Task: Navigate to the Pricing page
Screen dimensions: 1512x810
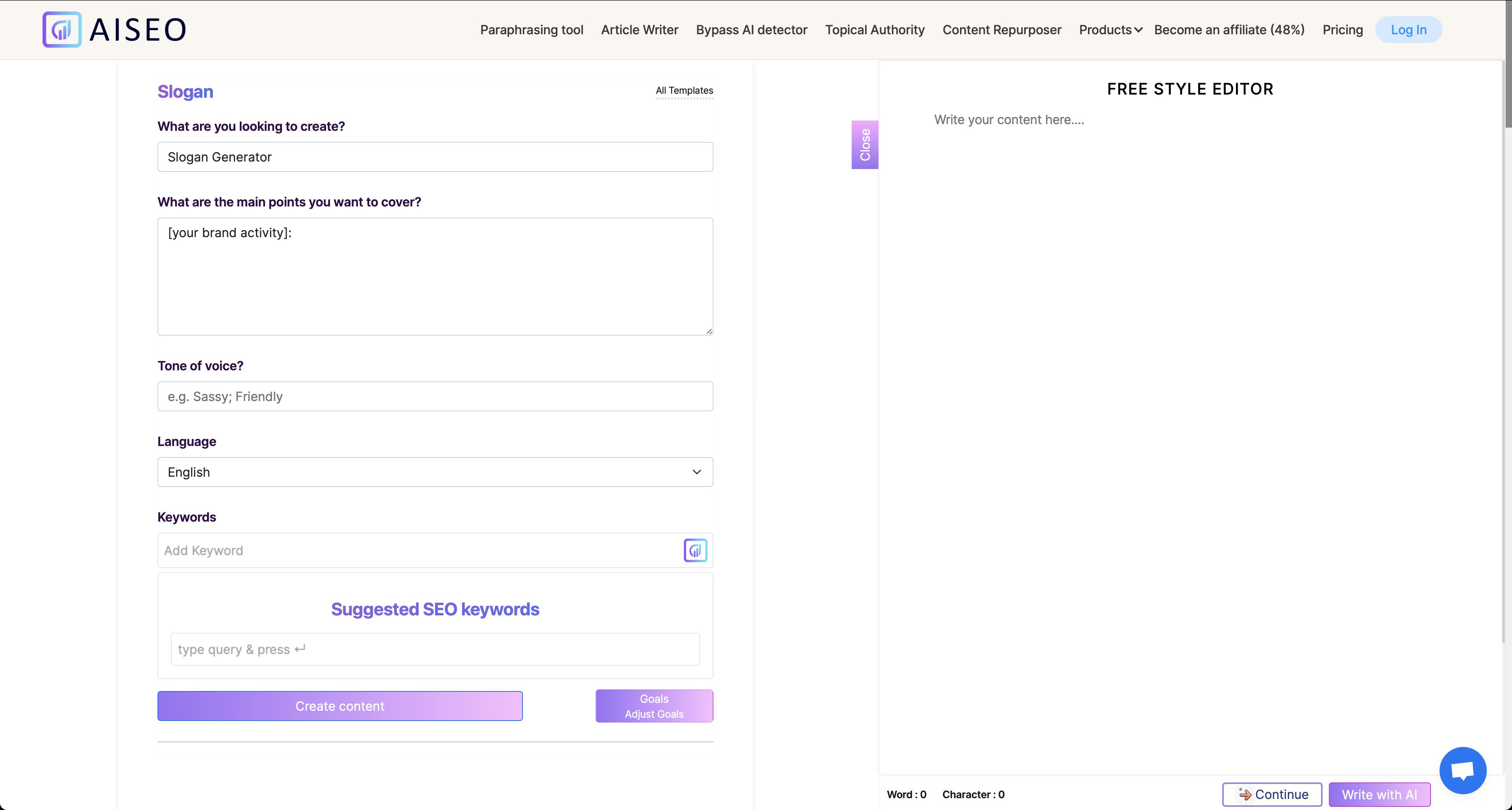Action: [1342, 30]
